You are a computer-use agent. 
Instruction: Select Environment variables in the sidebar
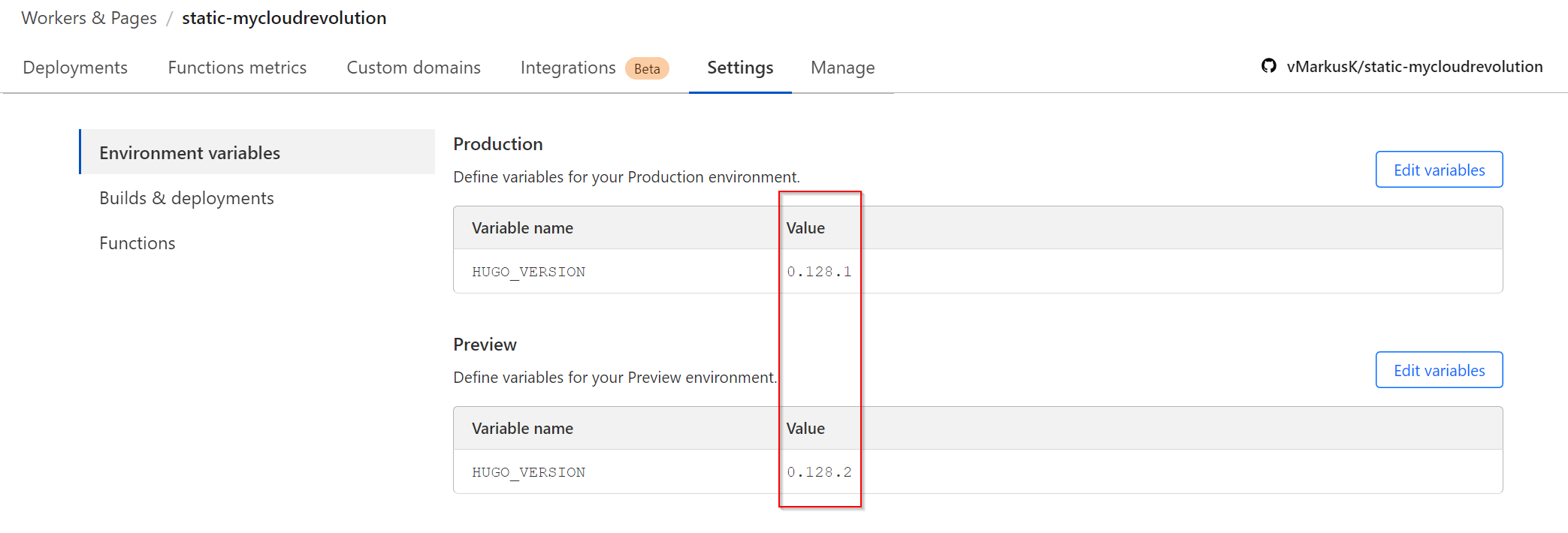tap(189, 153)
